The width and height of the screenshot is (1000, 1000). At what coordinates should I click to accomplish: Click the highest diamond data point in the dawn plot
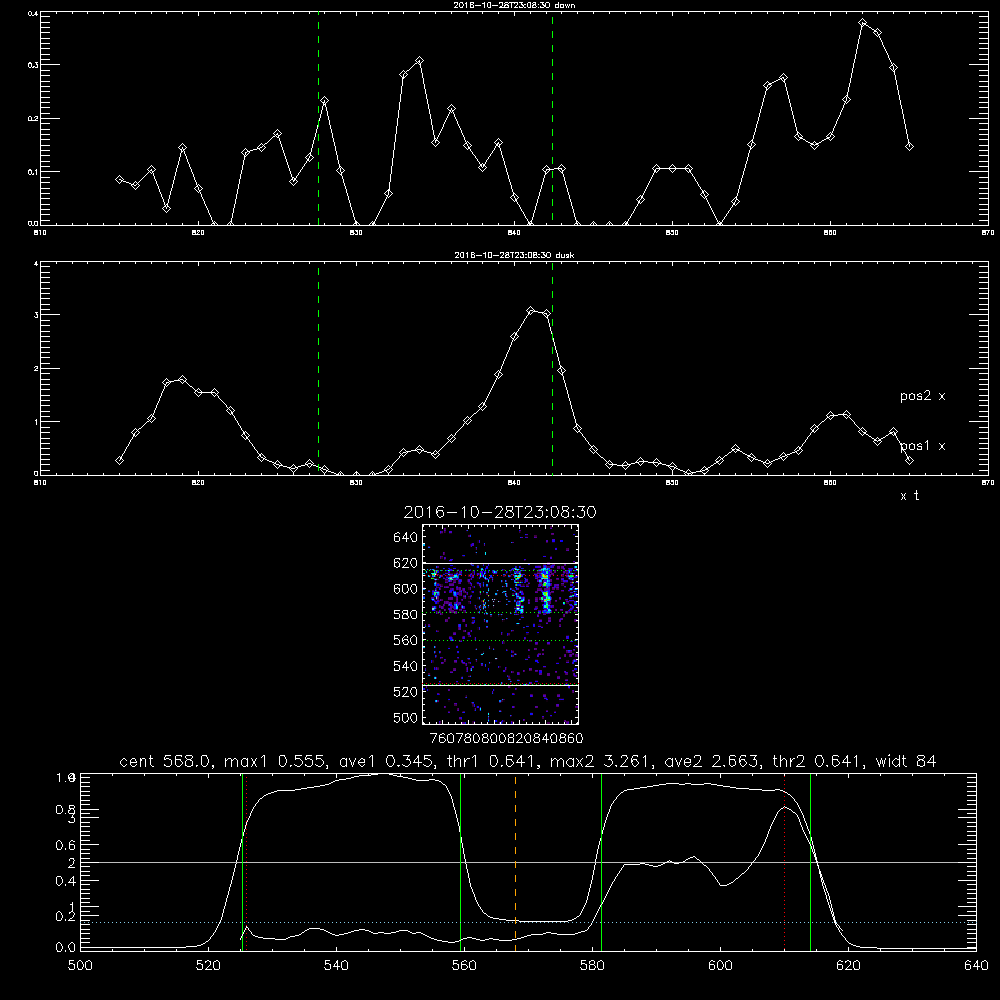click(863, 23)
